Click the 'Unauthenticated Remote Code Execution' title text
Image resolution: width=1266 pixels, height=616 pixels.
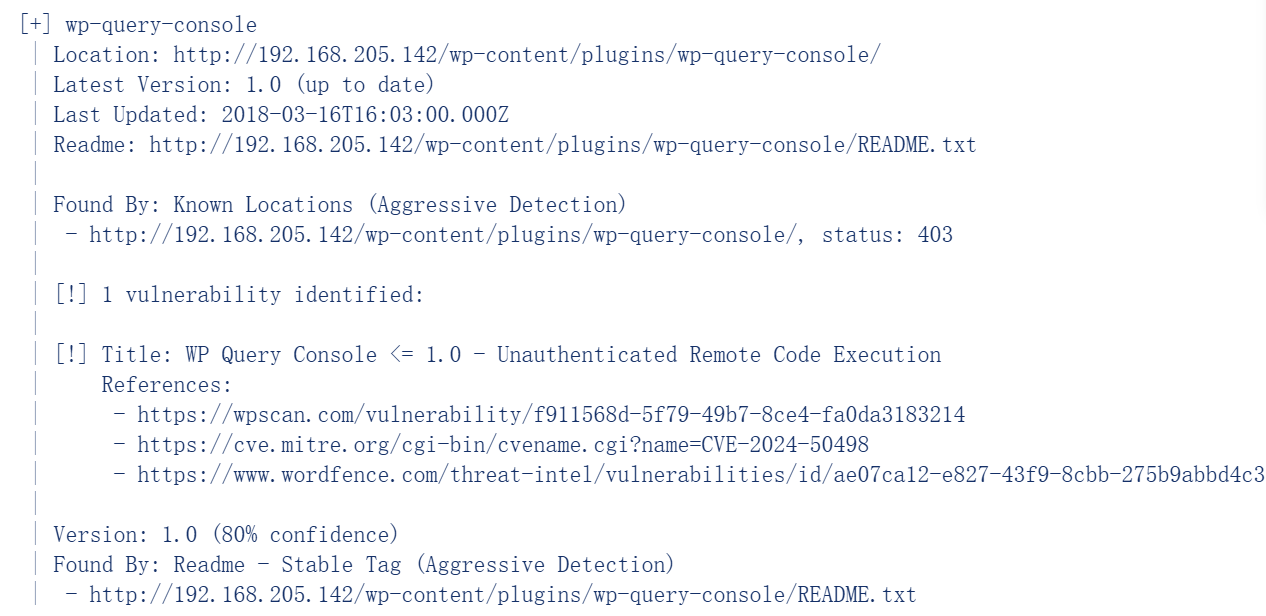tap(719, 355)
